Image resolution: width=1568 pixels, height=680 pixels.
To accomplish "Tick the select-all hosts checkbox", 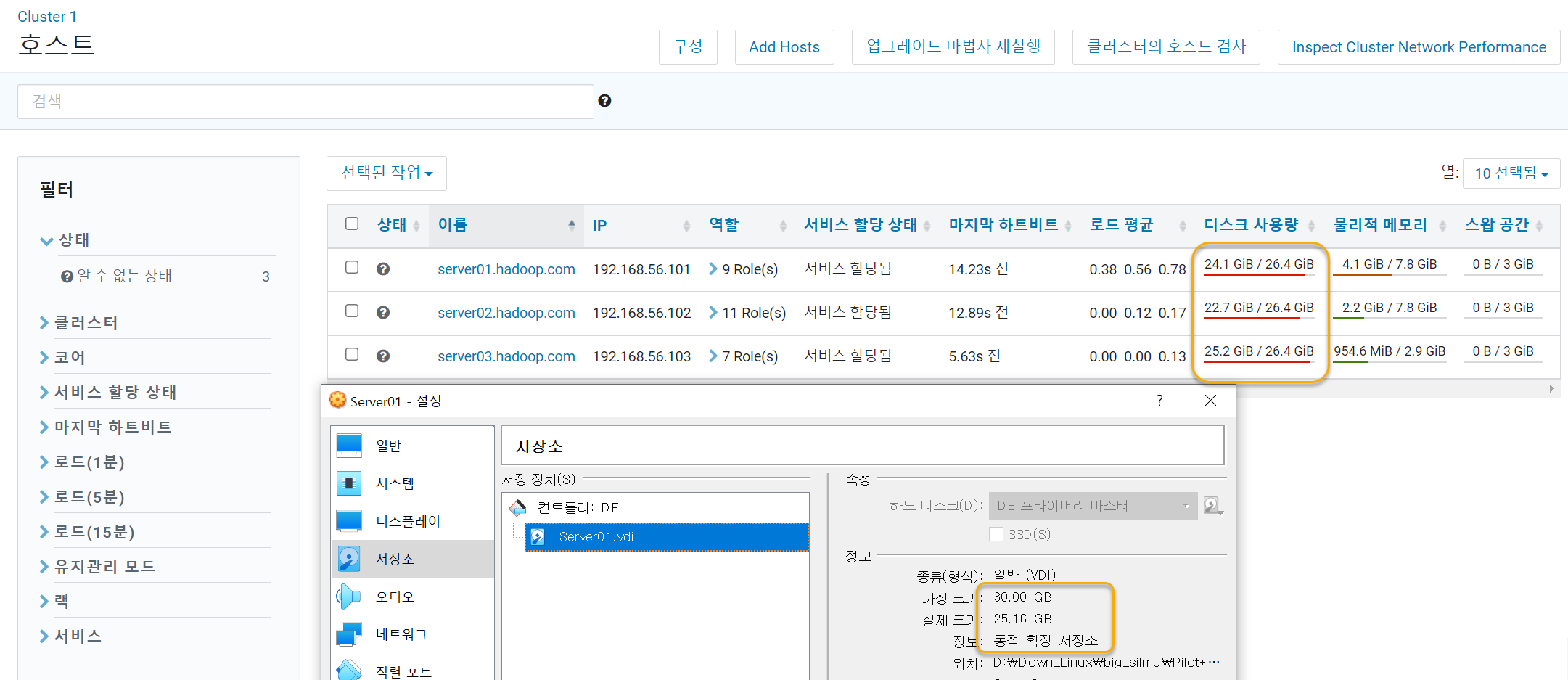I will (x=352, y=224).
